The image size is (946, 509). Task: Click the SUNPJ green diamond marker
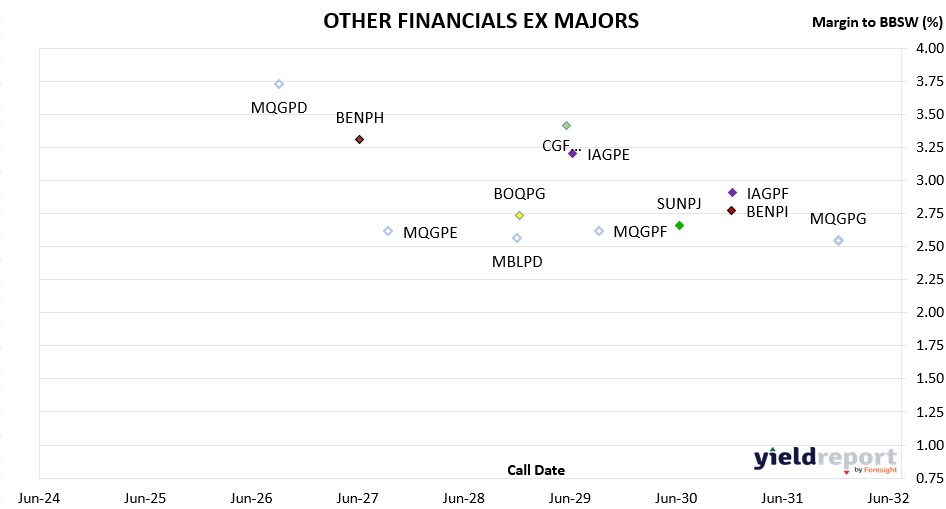point(679,226)
